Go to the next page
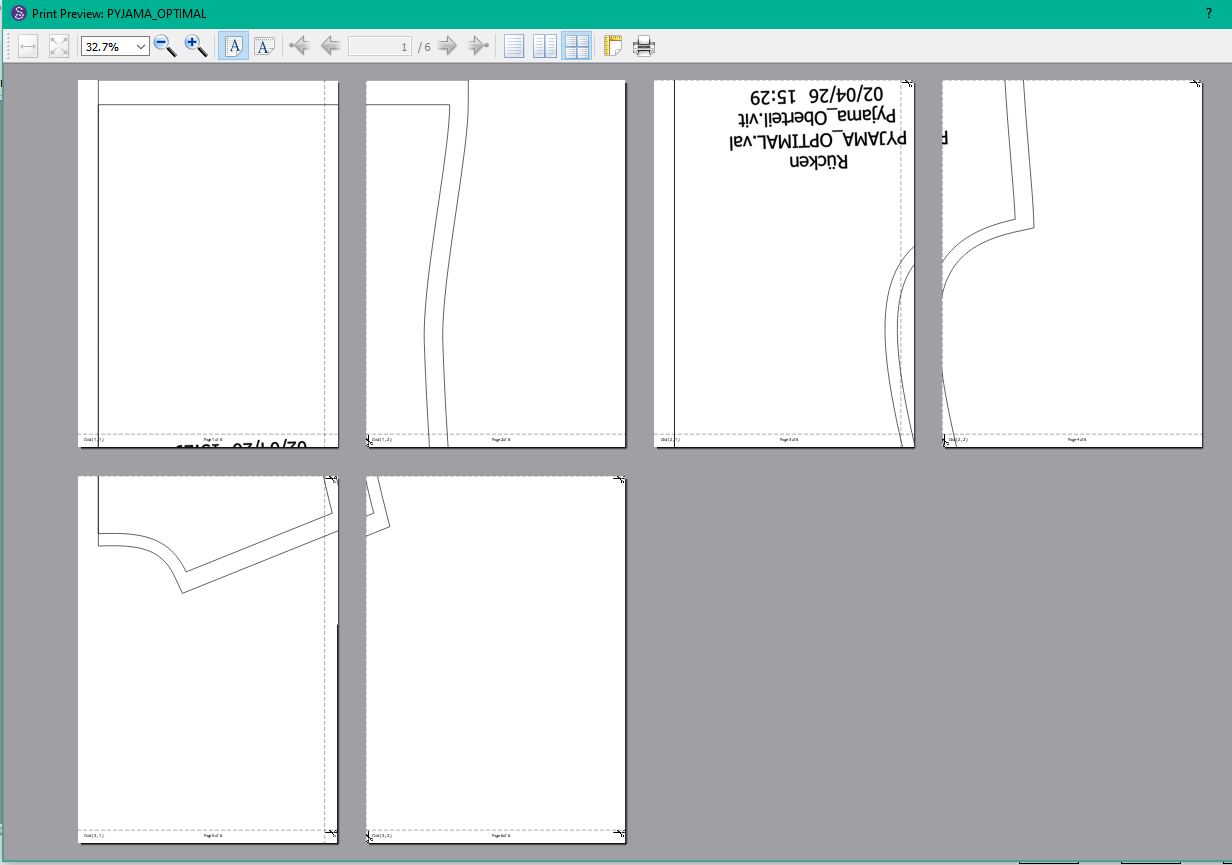1232x865 pixels. pos(448,46)
